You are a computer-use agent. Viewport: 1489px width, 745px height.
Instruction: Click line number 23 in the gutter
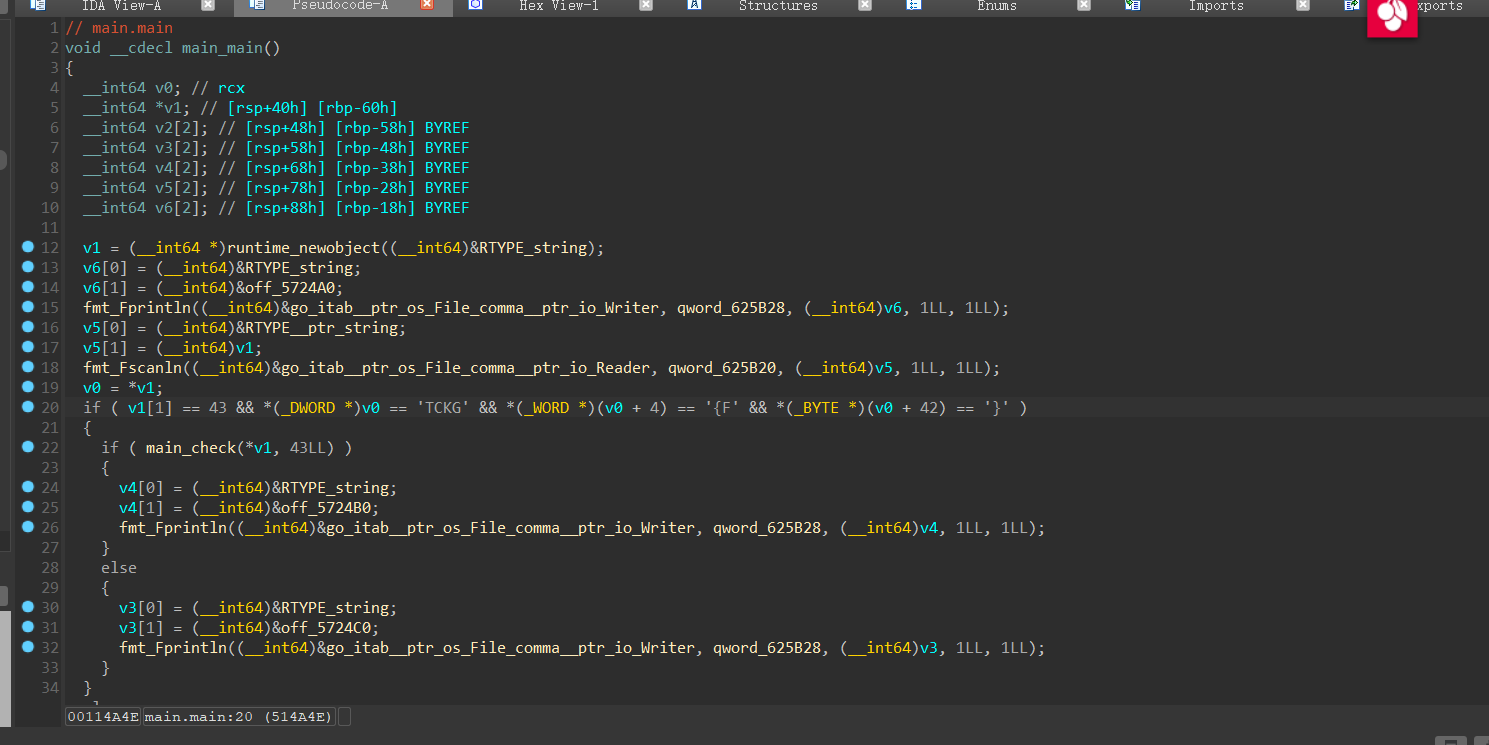50,468
